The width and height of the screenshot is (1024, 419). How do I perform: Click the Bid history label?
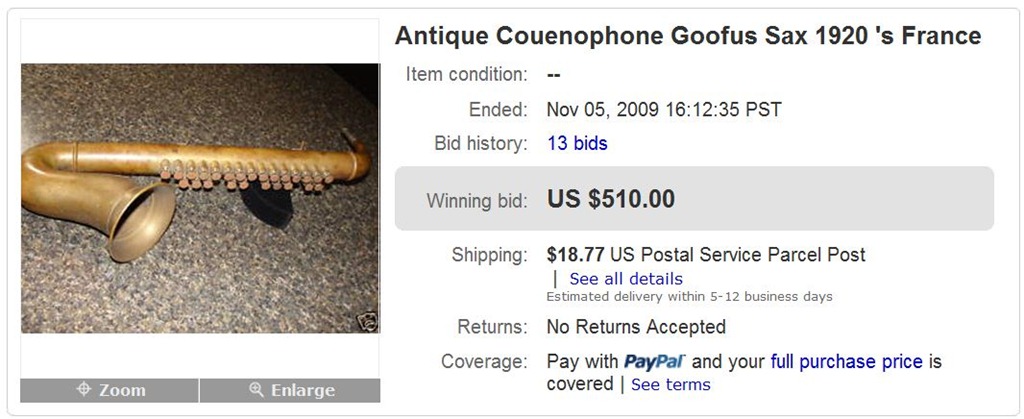point(480,143)
